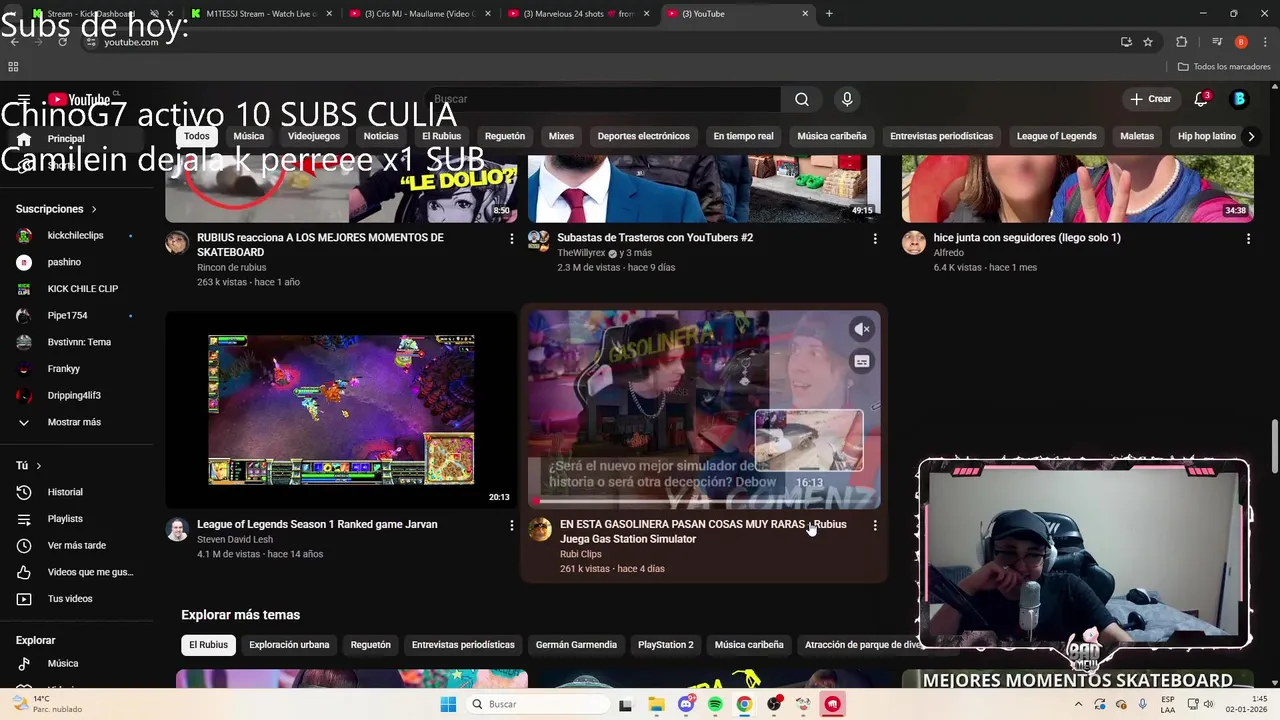
Task: Click the page vertical scrollbar thumb
Action: pyautogui.click(x=1274, y=446)
